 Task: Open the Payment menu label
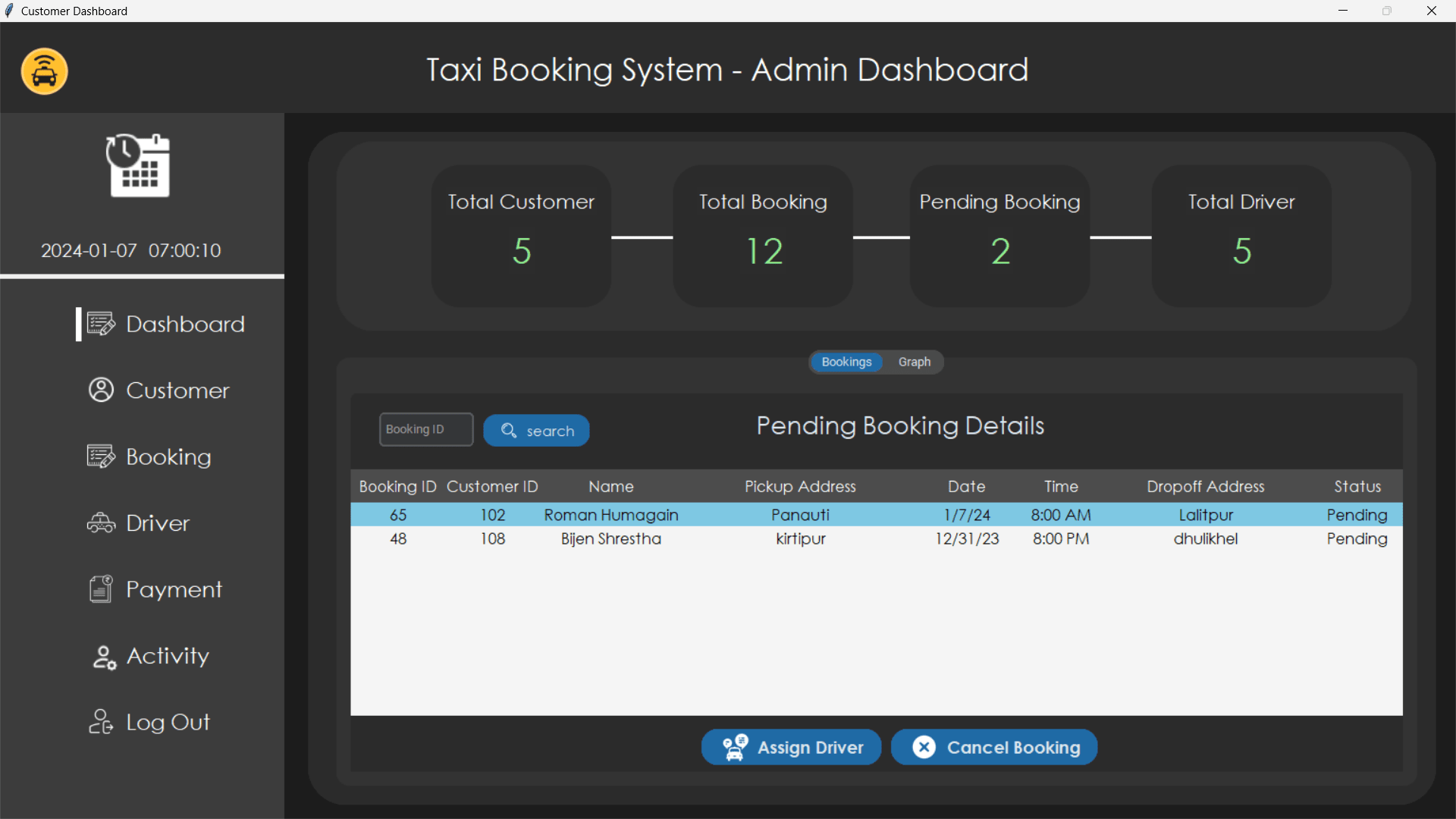174,589
